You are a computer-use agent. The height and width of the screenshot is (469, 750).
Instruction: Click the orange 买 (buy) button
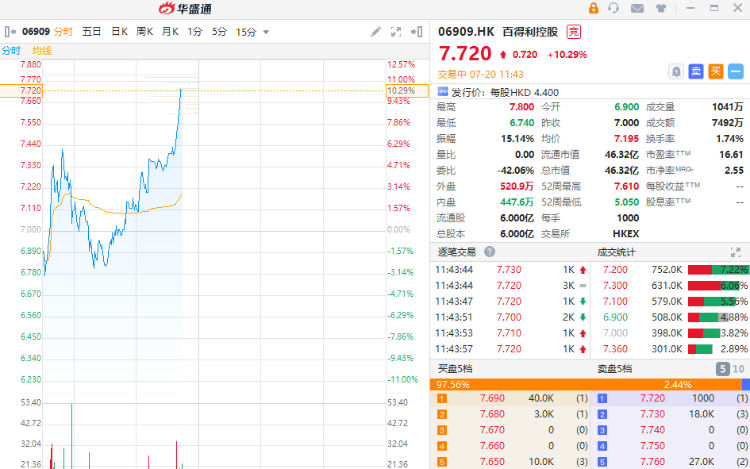[716, 72]
